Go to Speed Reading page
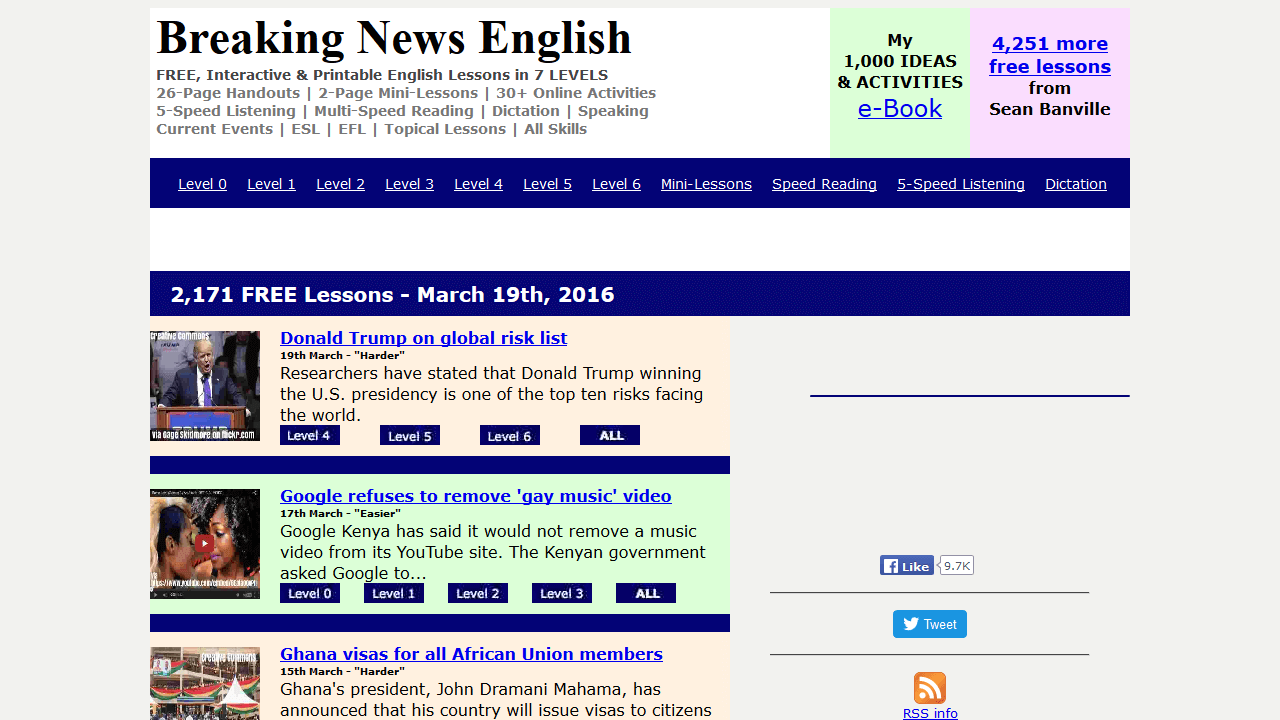 pyautogui.click(x=824, y=184)
